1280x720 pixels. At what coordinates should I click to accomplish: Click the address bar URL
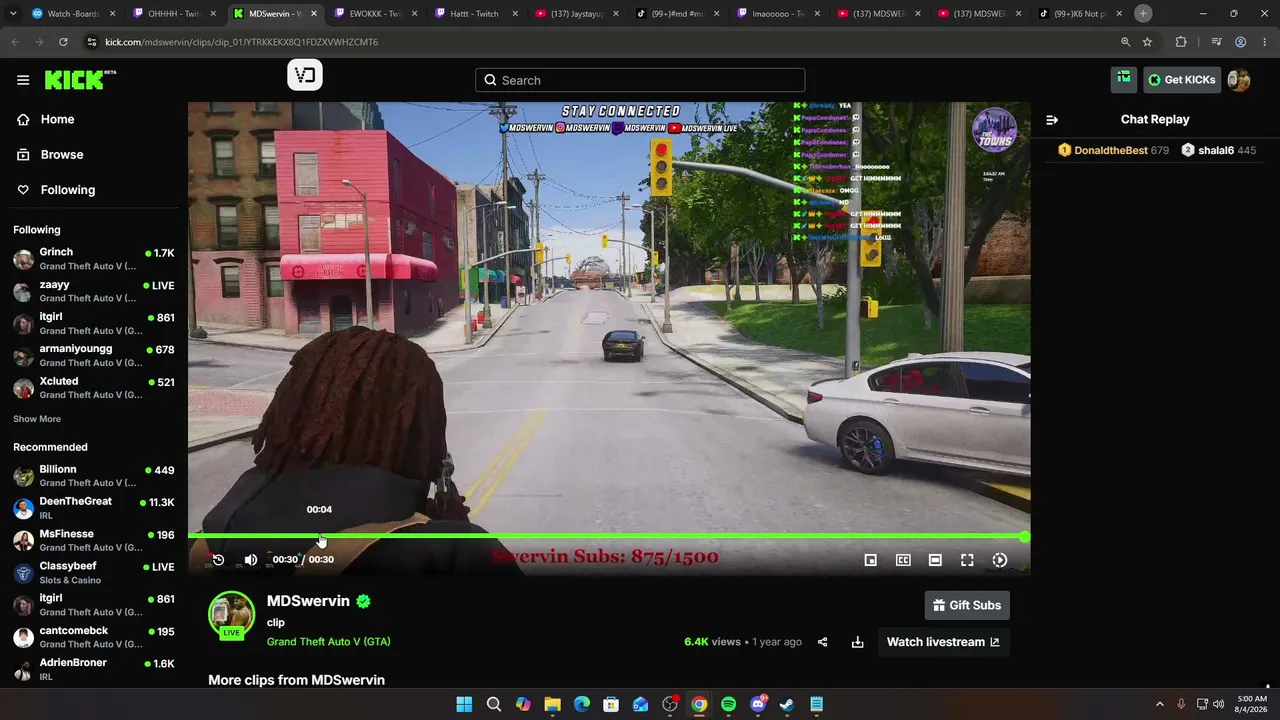pos(241,42)
